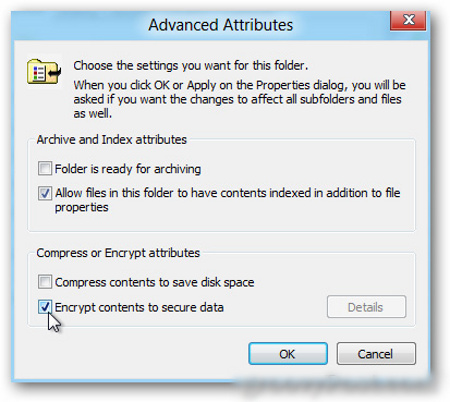Screen dimensions: 450x402
Task: Click the "Folder is ready for archiving" label text
Action: 128,169
